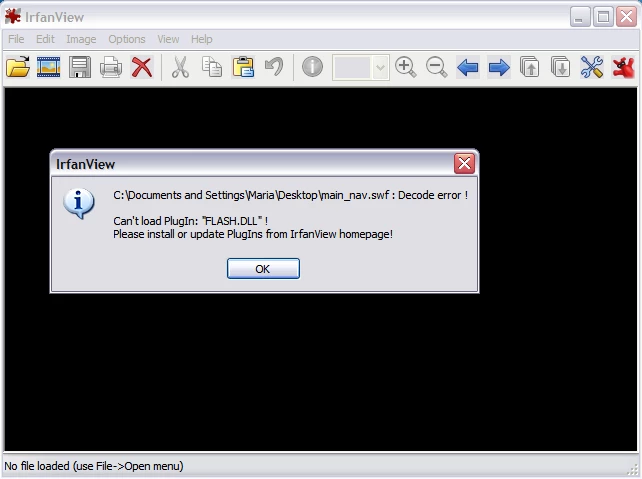Image resolution: width=642 pixels, height=479 pixels.
Task: Open the Image menu
Action: point(81,39)
